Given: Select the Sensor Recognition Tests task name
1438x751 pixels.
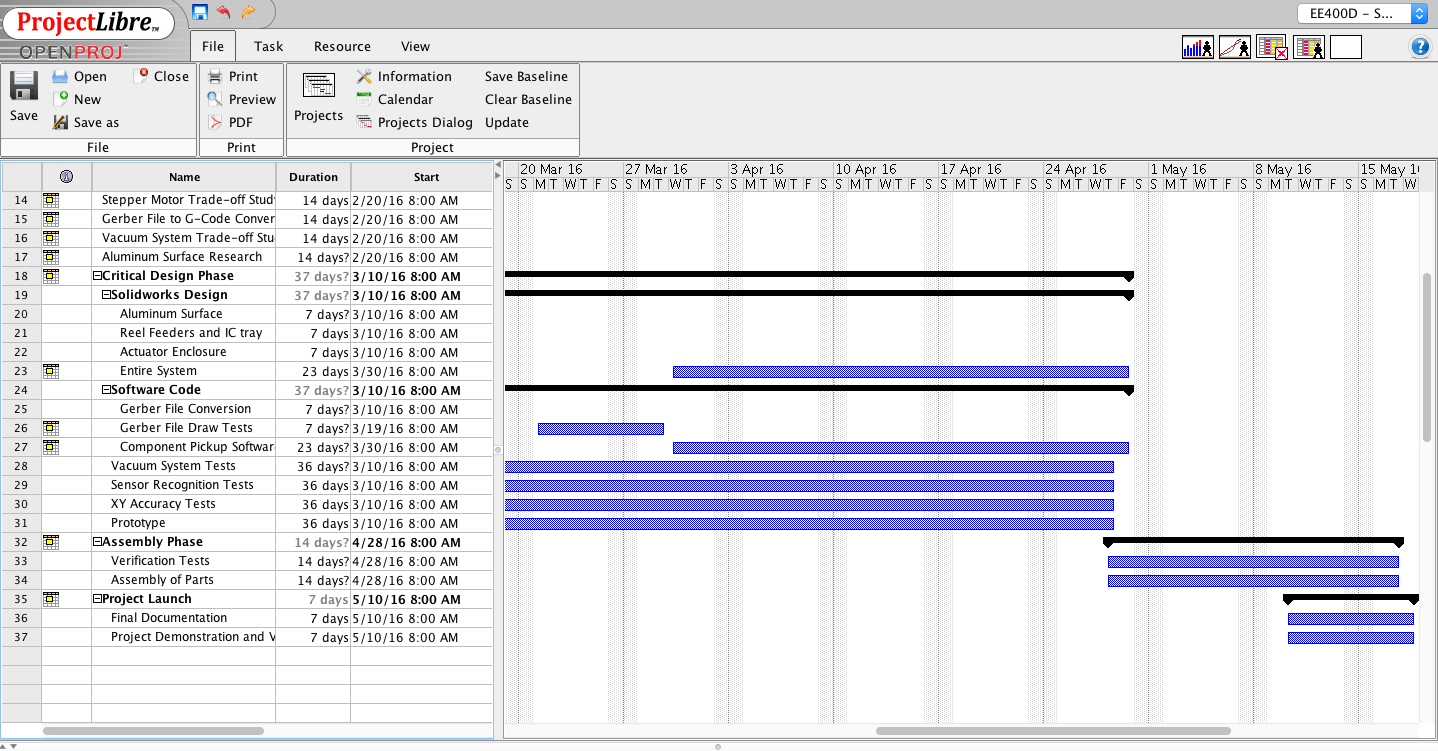Looking at the screenshot, I should (x=182, y=485).
